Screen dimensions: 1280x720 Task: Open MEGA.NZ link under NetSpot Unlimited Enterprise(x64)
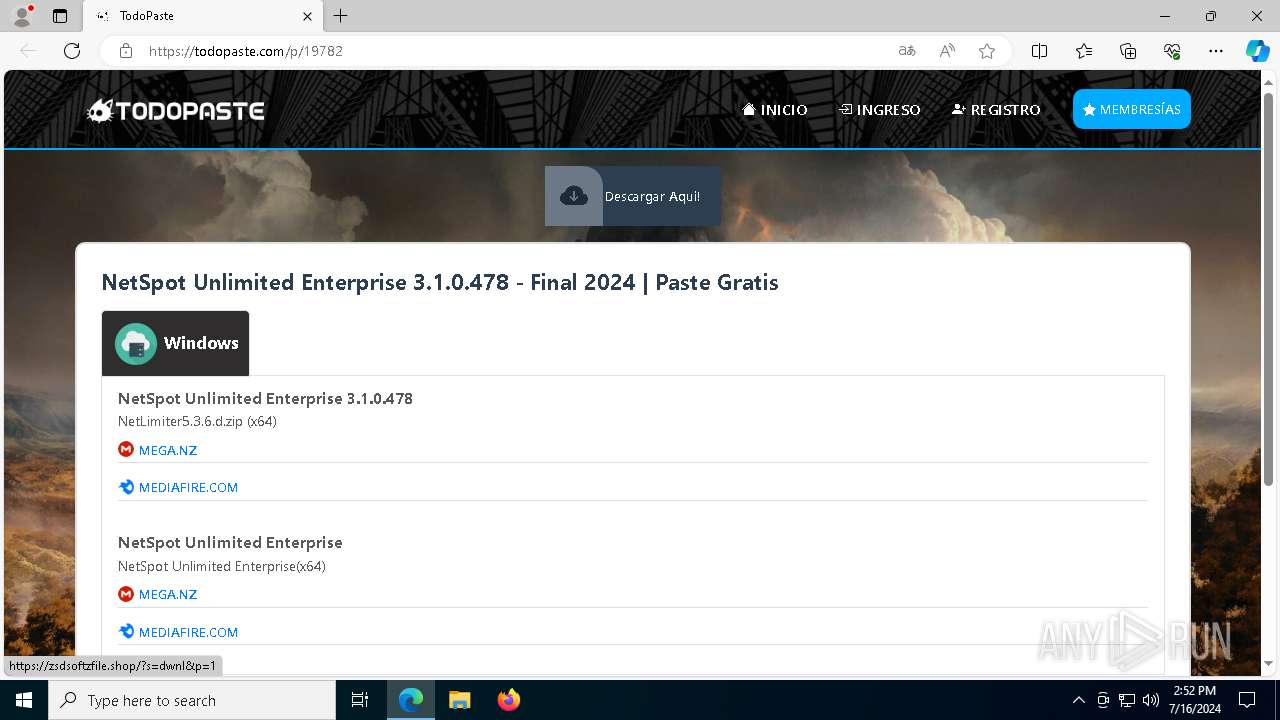pyautogui.click(x=168, y=594)
